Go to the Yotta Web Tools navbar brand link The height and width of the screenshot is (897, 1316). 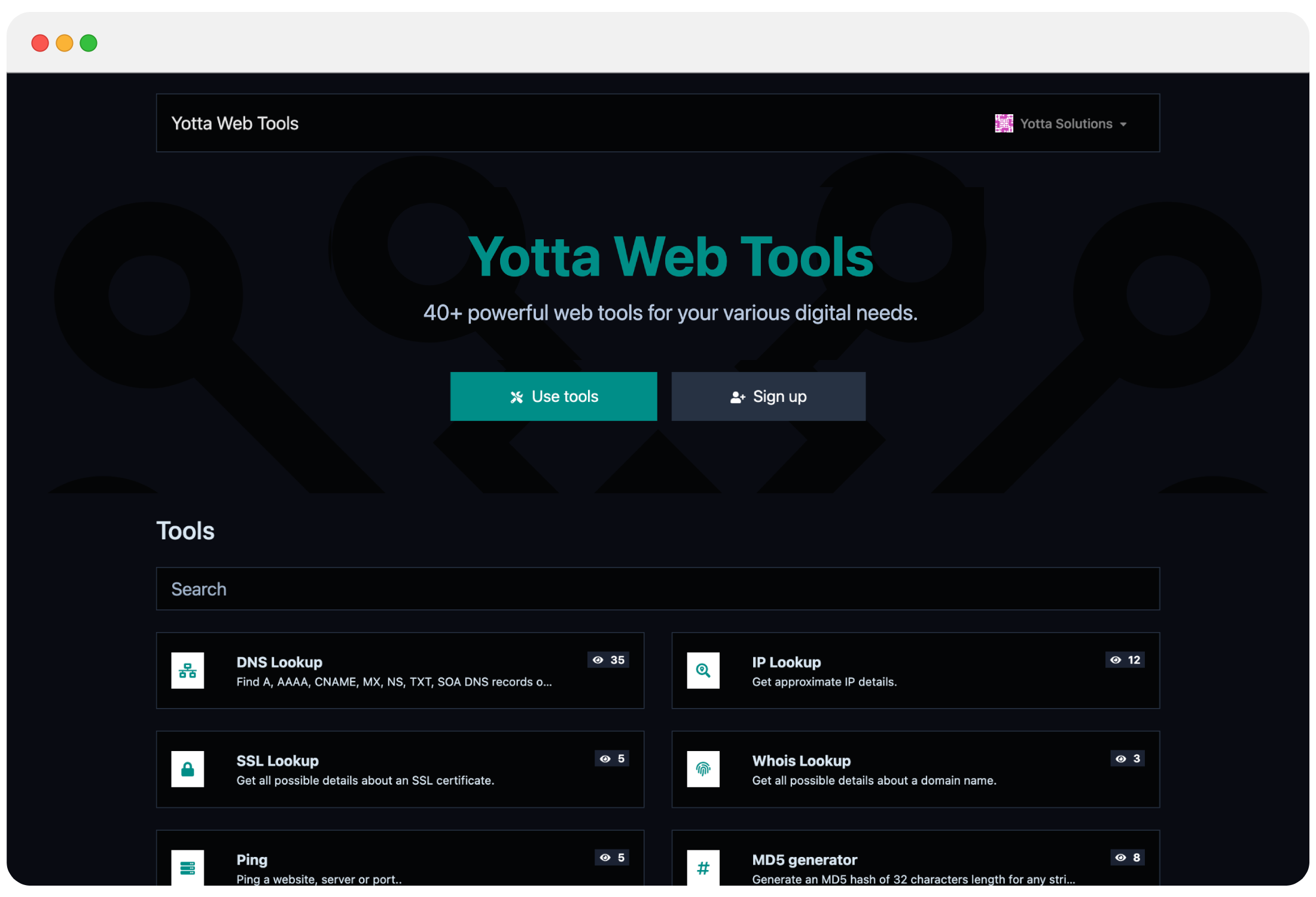click(x=234, y=123)
